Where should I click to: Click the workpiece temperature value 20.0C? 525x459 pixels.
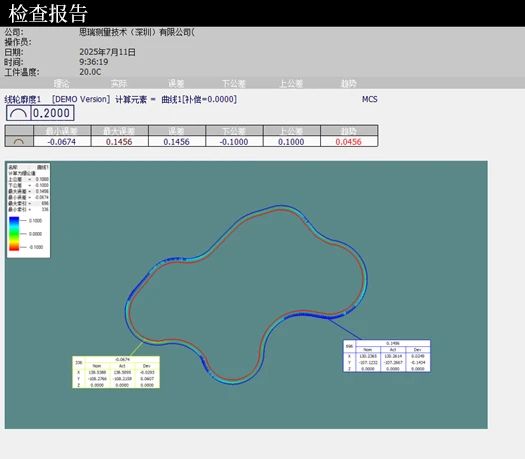click(x=90, y=72)
